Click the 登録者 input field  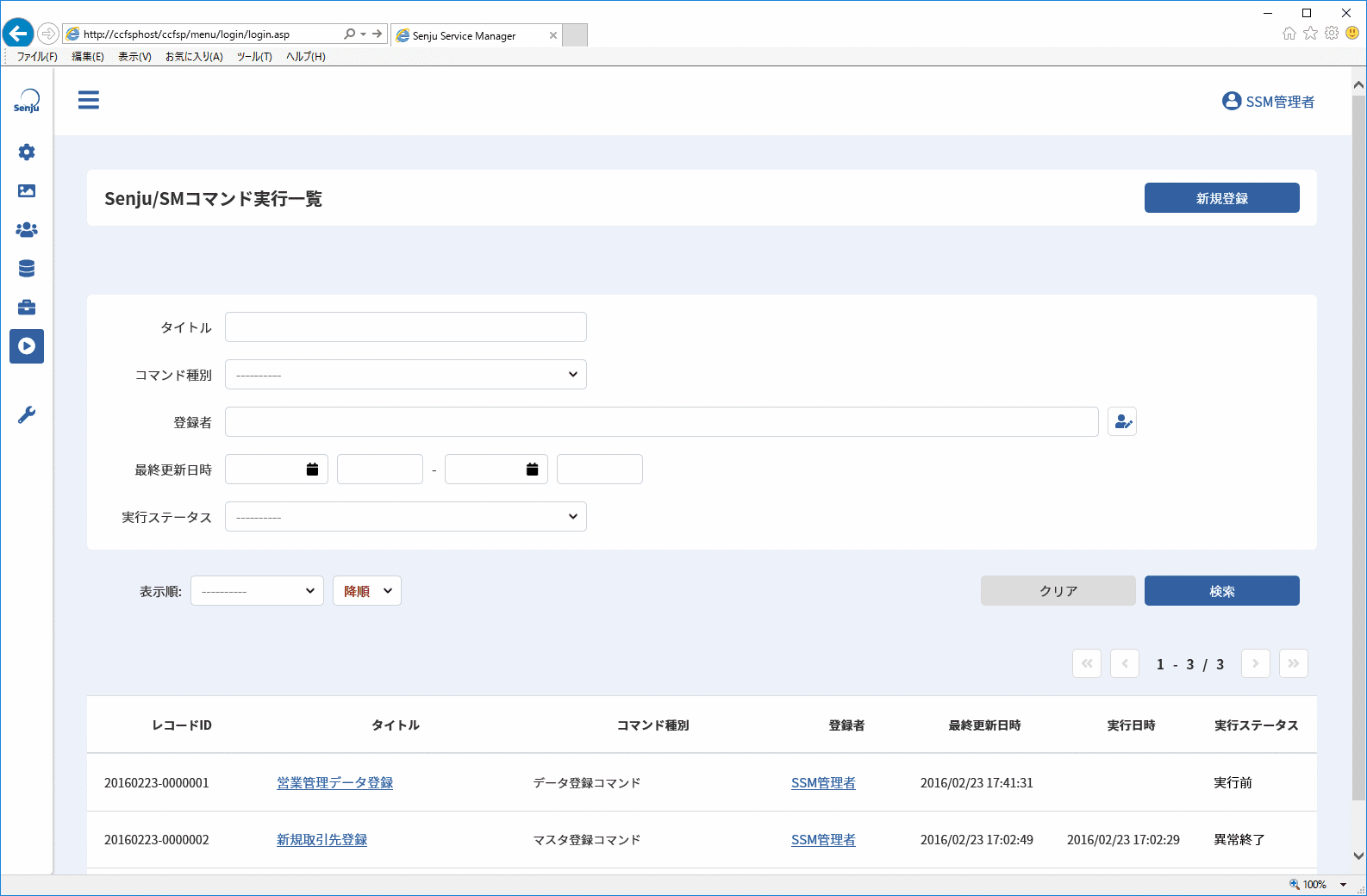click(662, 422)
